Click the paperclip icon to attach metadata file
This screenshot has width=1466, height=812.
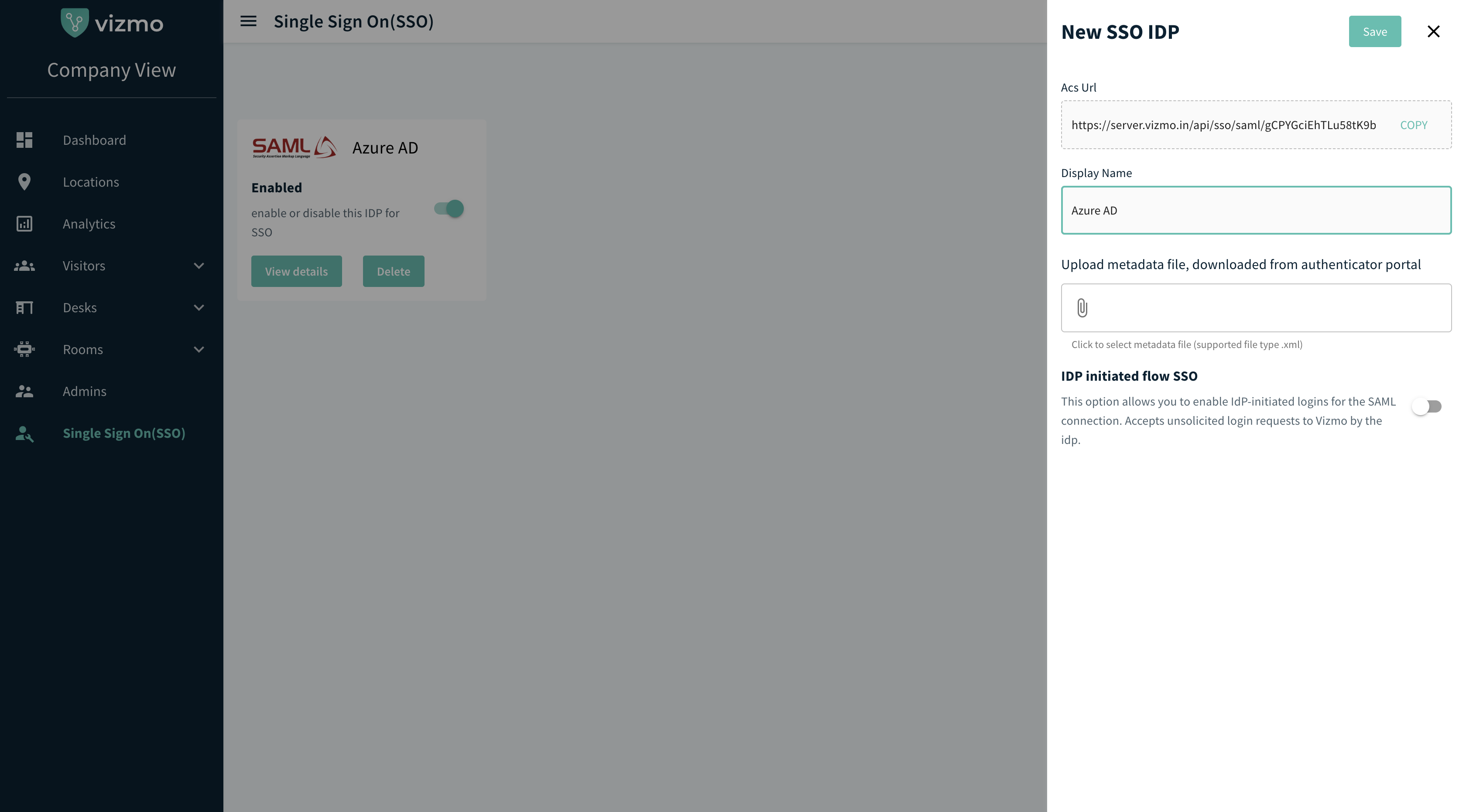pos(1081,307)
